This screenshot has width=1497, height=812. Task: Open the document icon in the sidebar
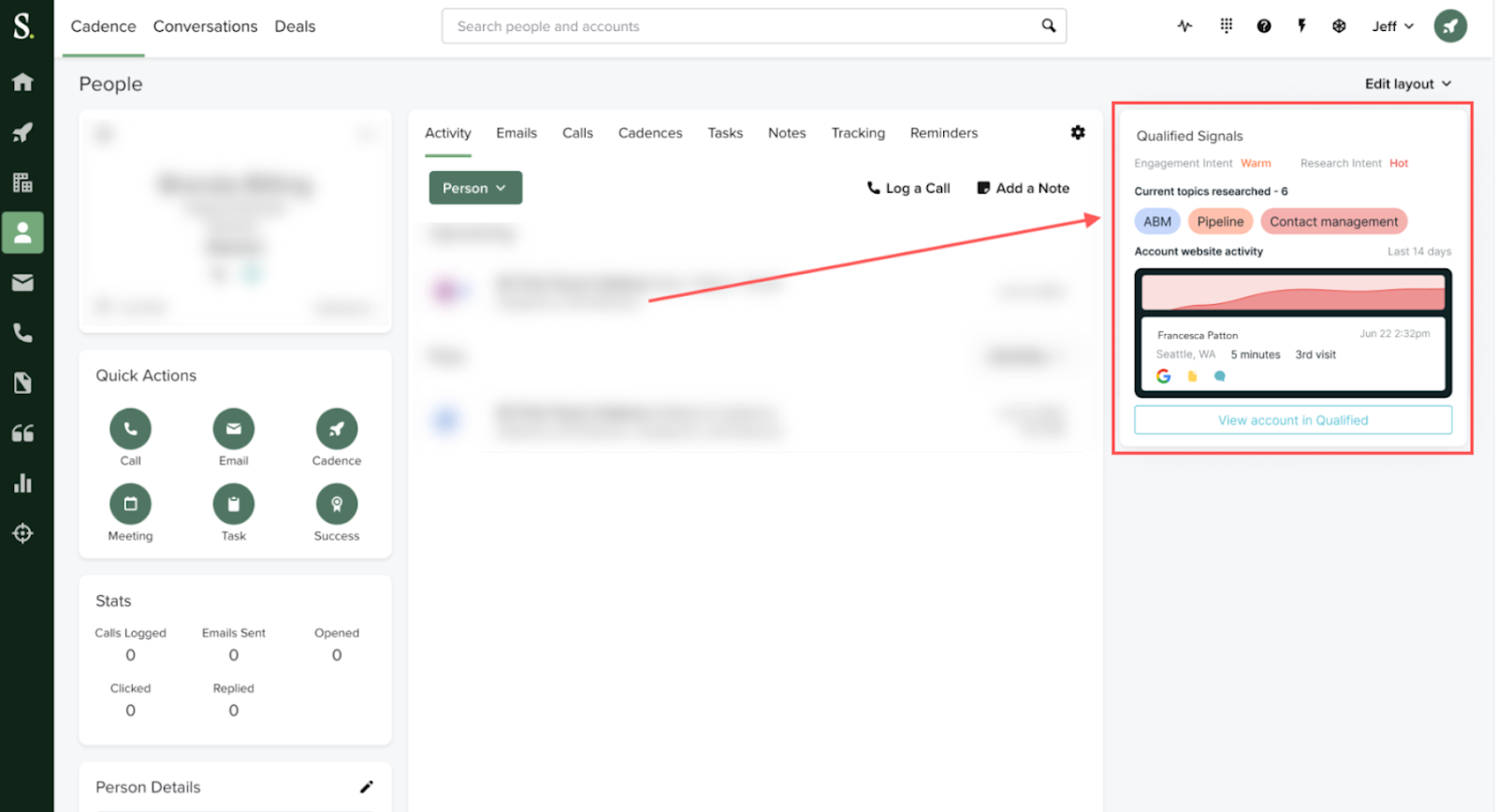click(22, 383)
